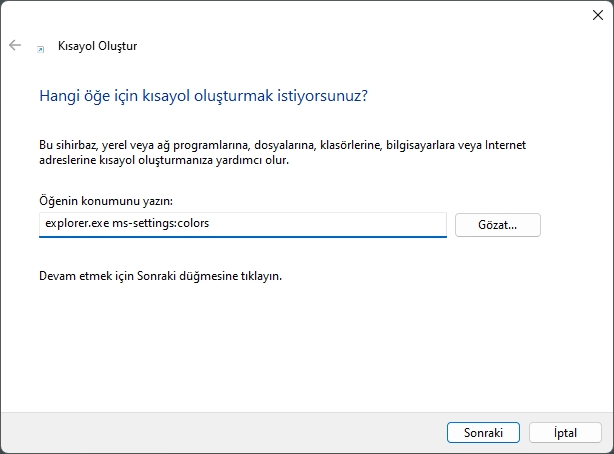Click the heading 'Hangi öğe için kısayol oluşturmak istiyorsunuz?'
614x454 pixels.
point(204,96)
